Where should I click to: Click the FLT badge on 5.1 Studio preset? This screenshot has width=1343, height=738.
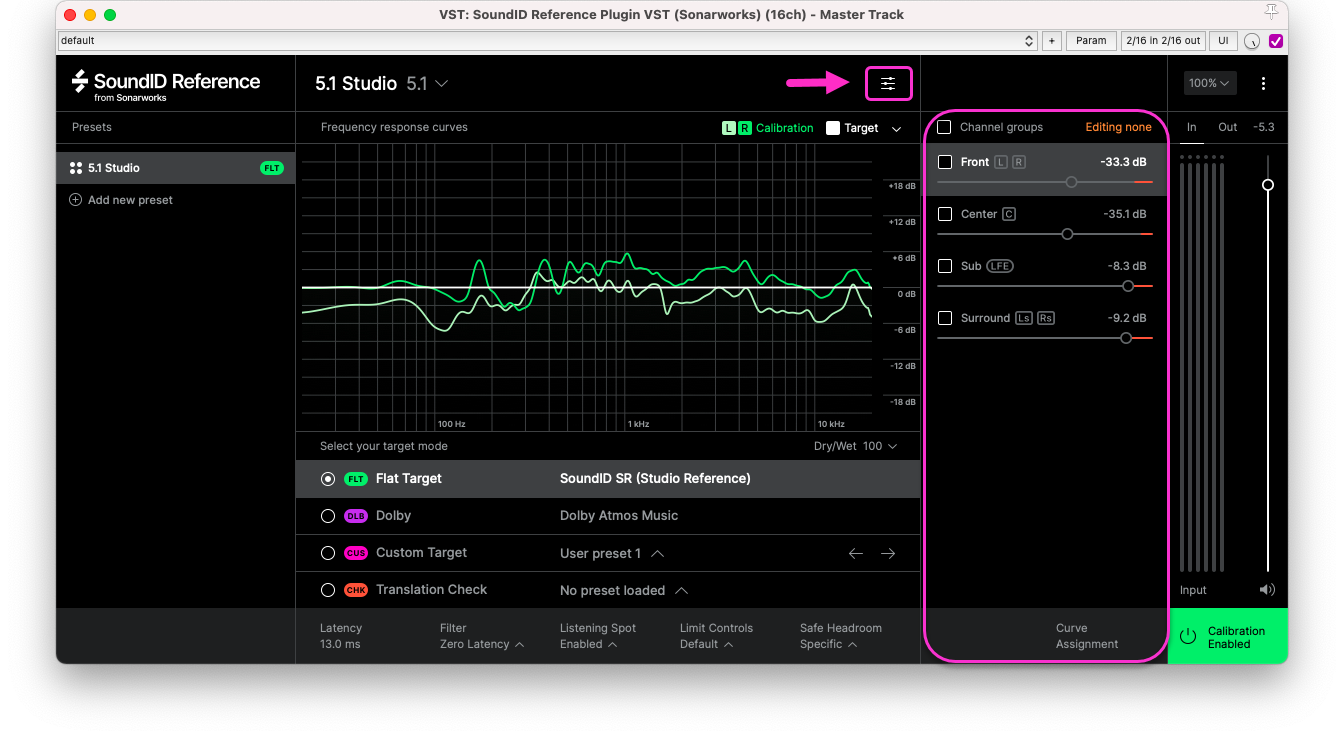click(272, 168)
